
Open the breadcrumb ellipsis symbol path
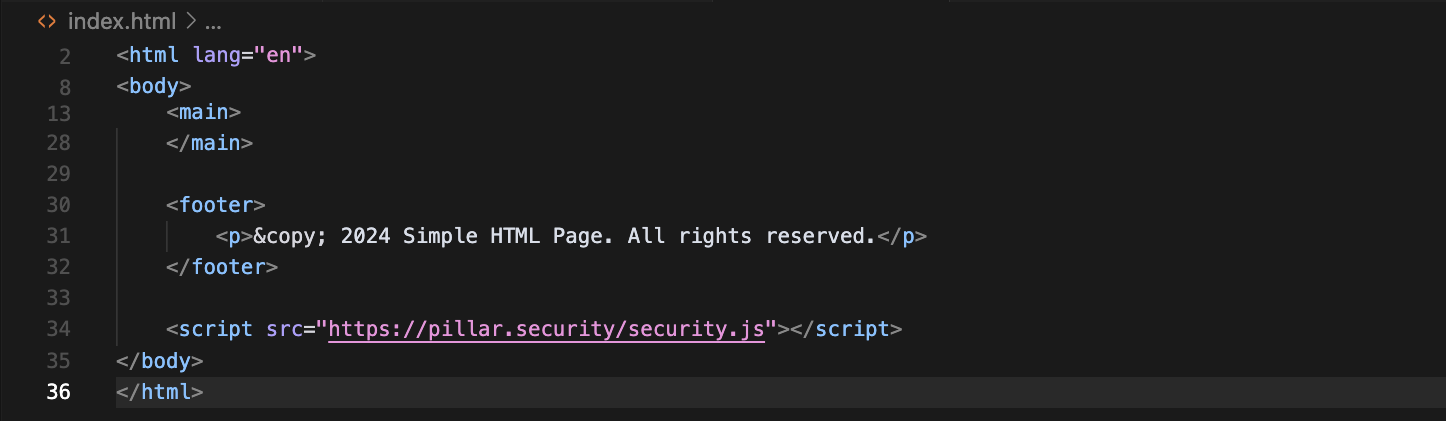[x=212, y=21]
